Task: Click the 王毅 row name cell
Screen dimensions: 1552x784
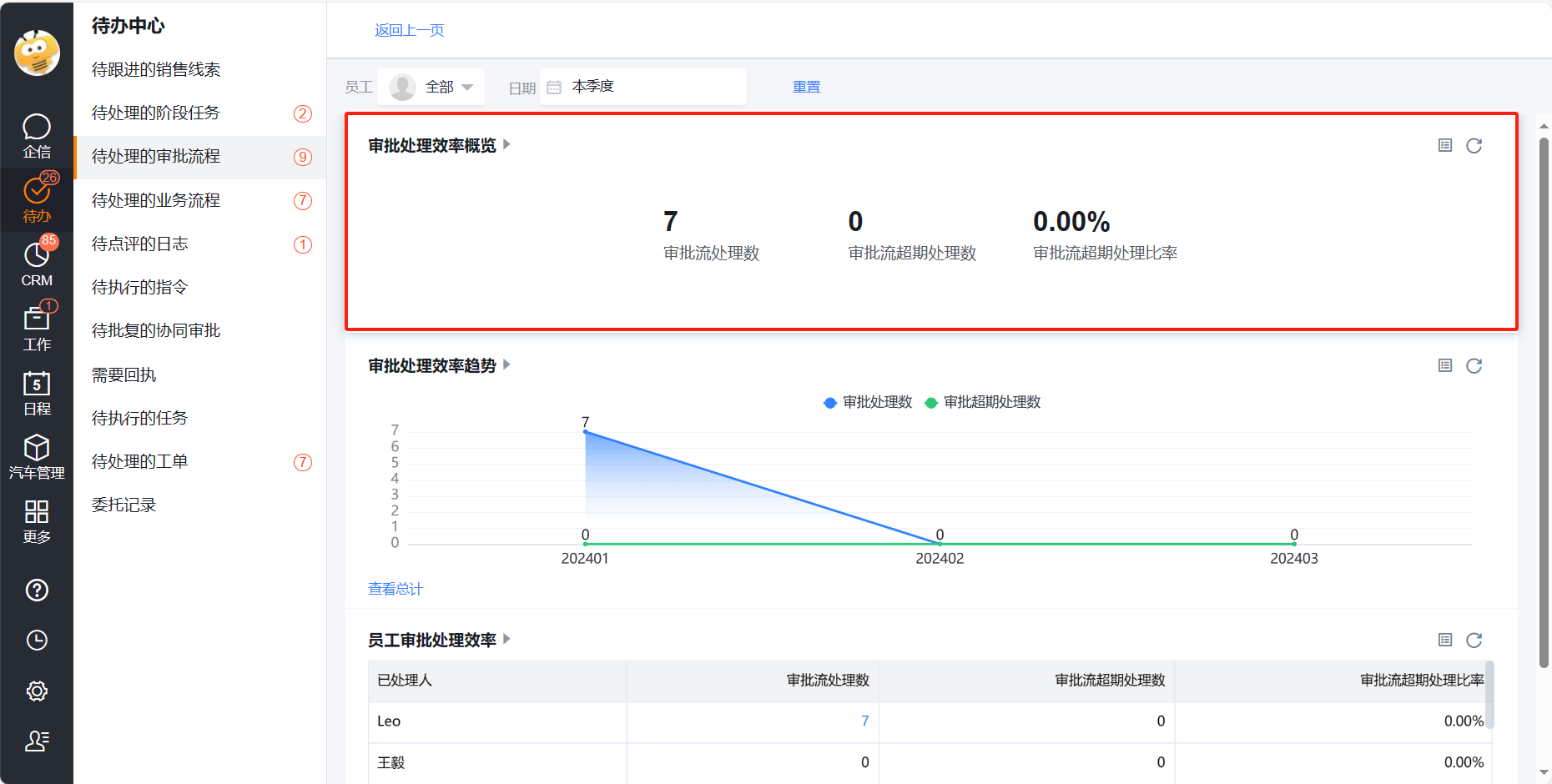Action: (x=497, y=763)
